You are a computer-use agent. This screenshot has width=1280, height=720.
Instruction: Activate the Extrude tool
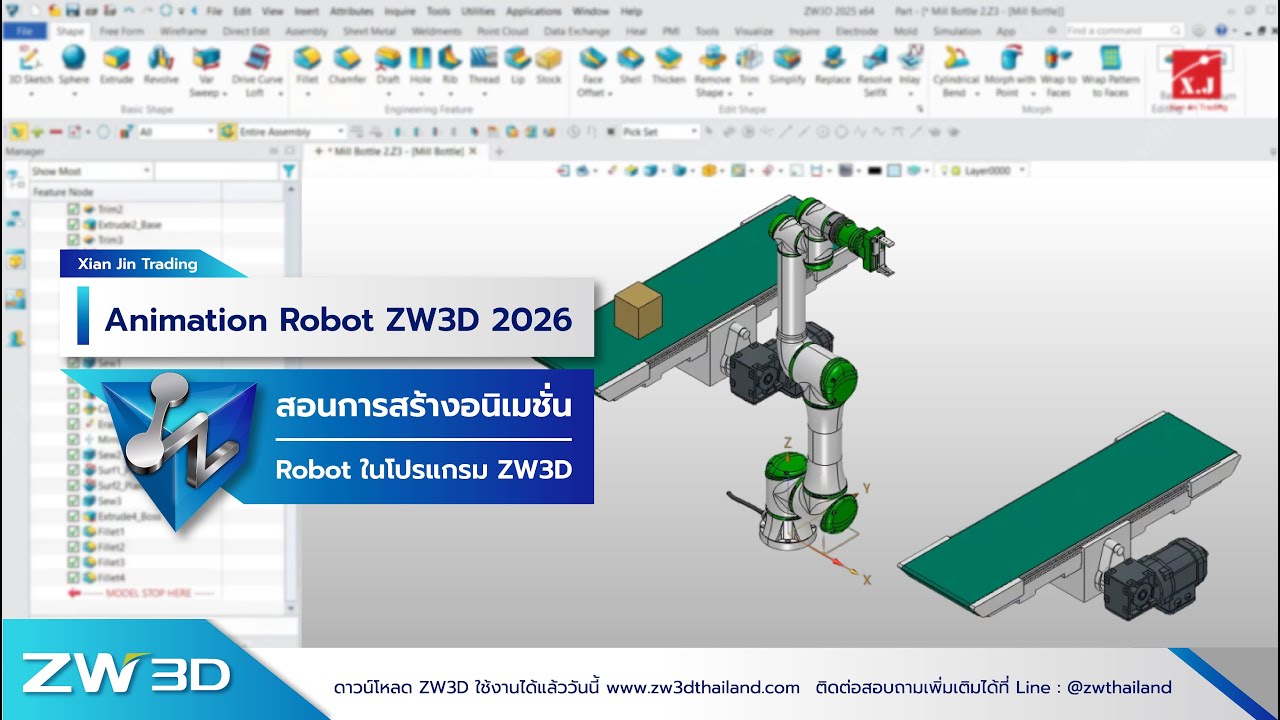[x=117, y=66]
